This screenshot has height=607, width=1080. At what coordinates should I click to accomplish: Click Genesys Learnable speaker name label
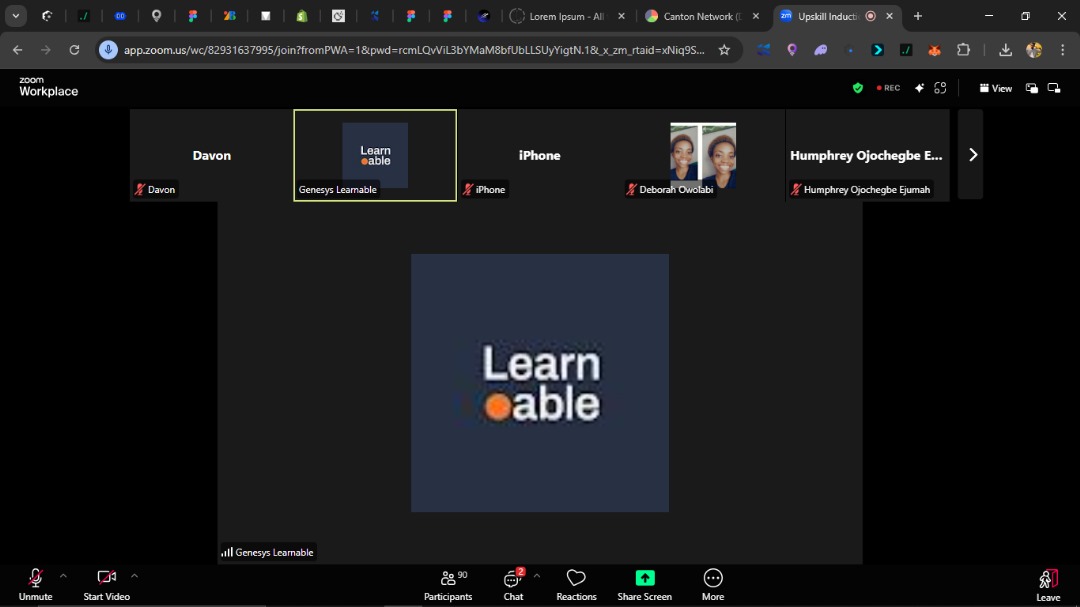tap(267, 552)
